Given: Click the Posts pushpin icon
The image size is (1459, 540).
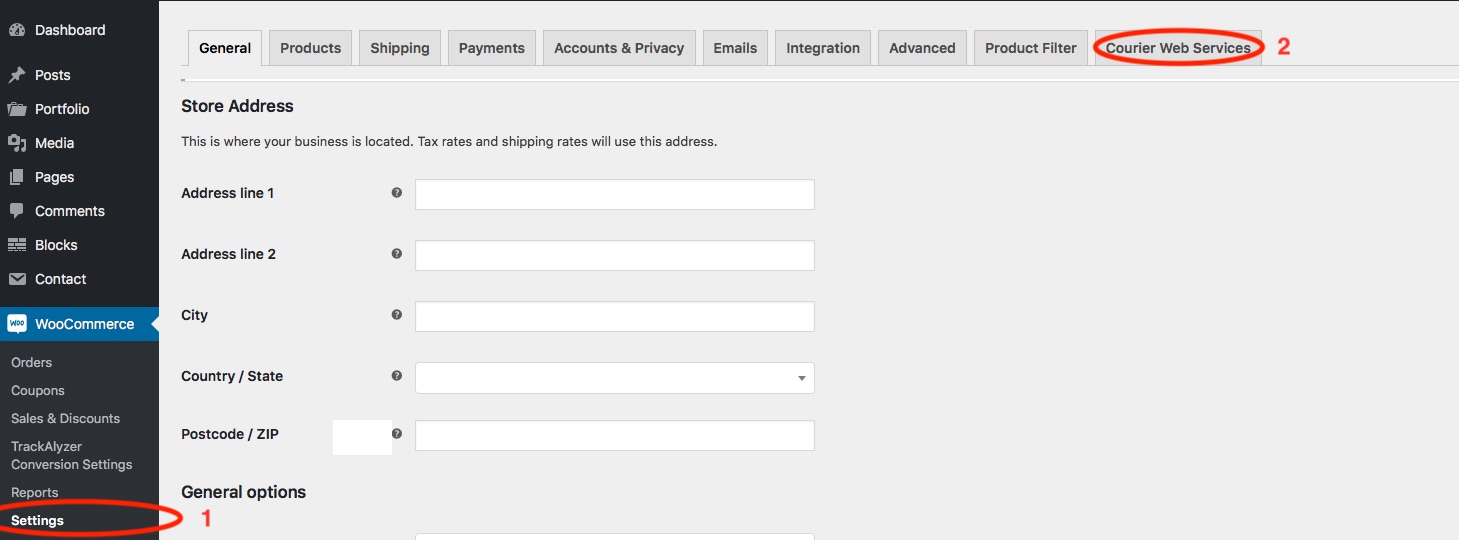Looking at the screenshot, I should coord(17,75).
